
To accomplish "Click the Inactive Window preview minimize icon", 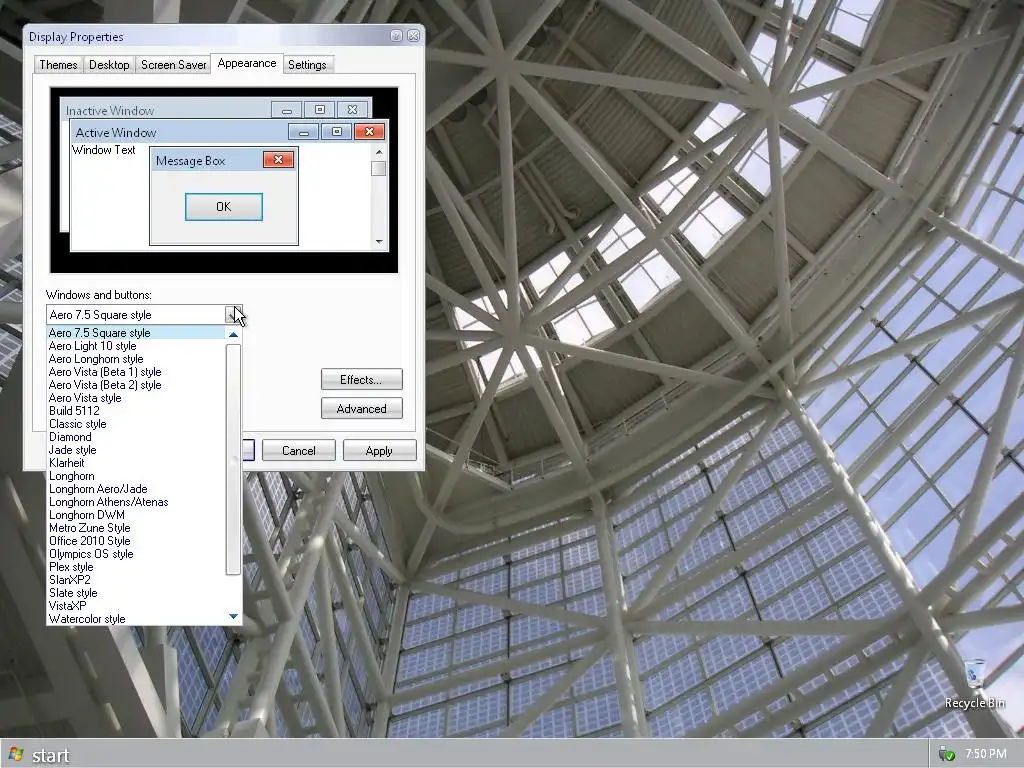I will tap(286, 110).
